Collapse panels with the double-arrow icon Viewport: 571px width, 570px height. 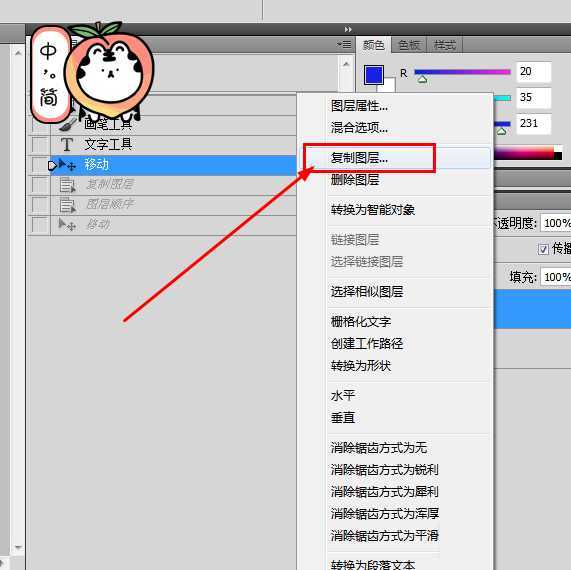[348, 29]
